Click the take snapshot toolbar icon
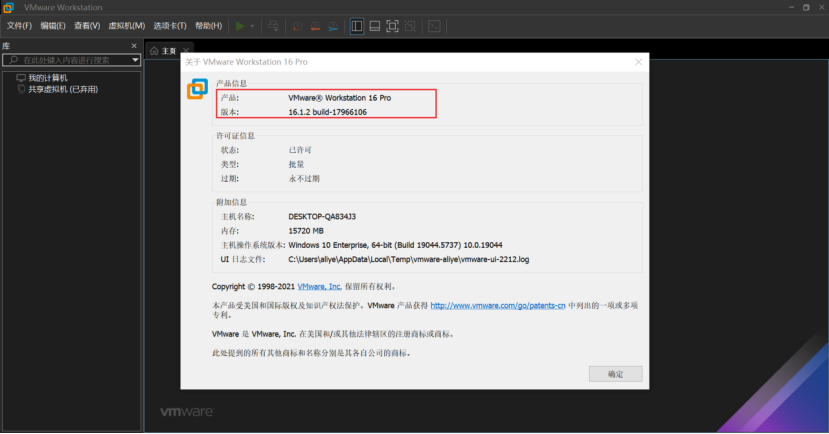The width and height of the screenshot is (829, 434). 297,26
